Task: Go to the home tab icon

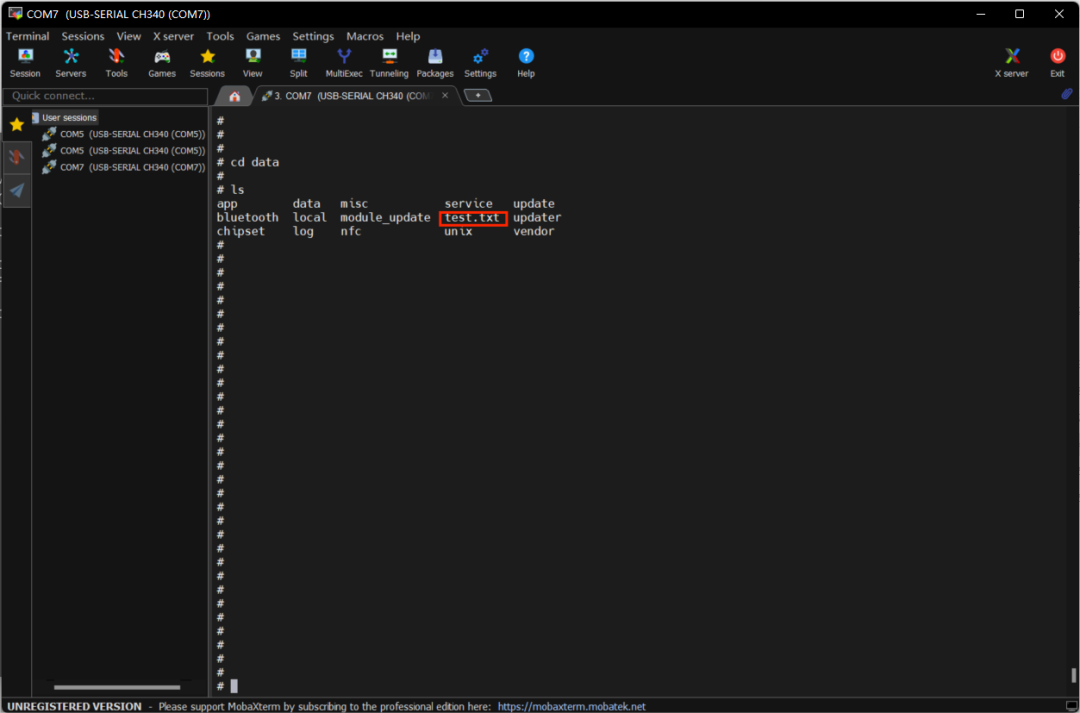Action: [234, 96]
